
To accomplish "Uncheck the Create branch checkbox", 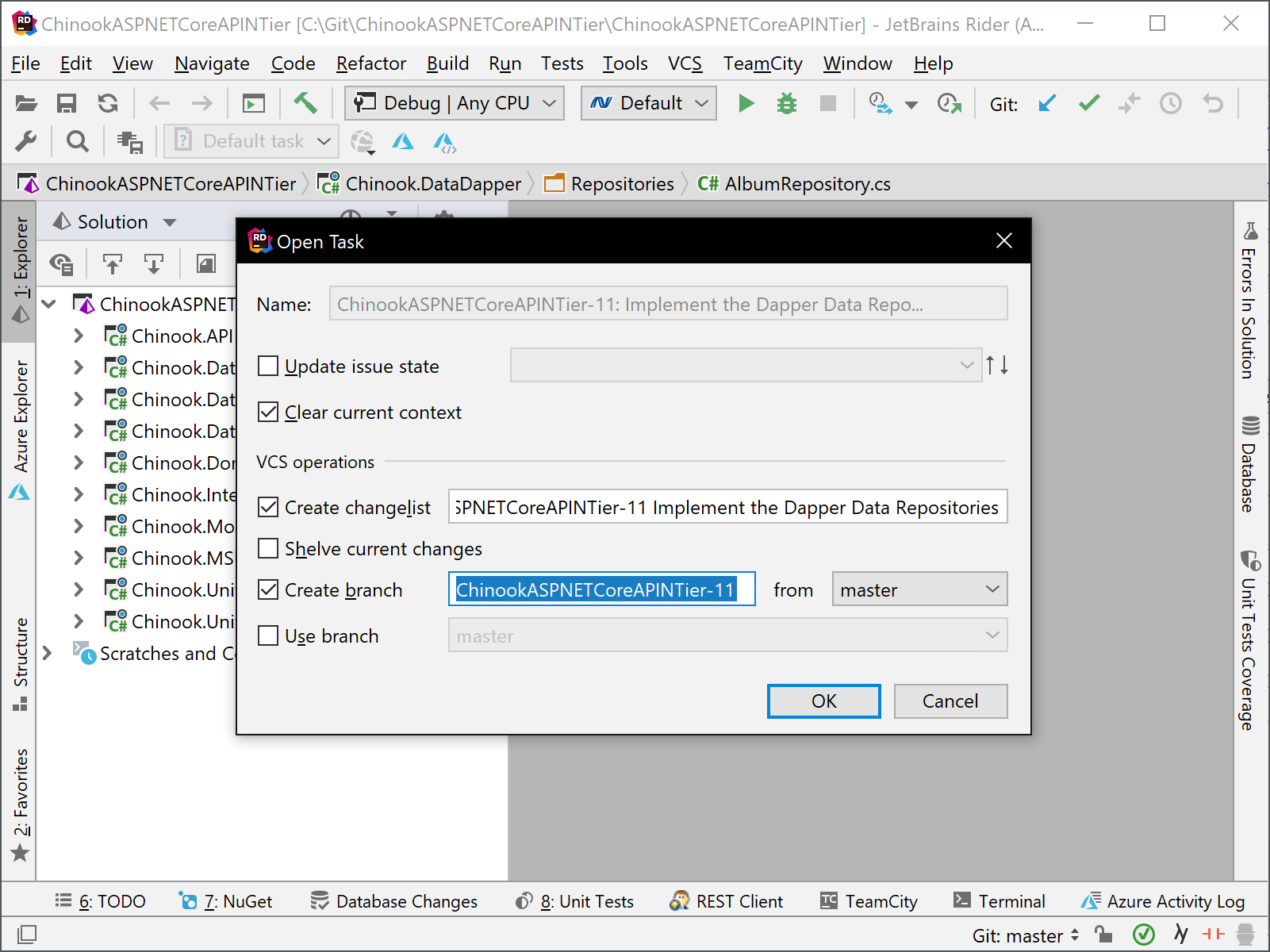I will tap(268, 589).
